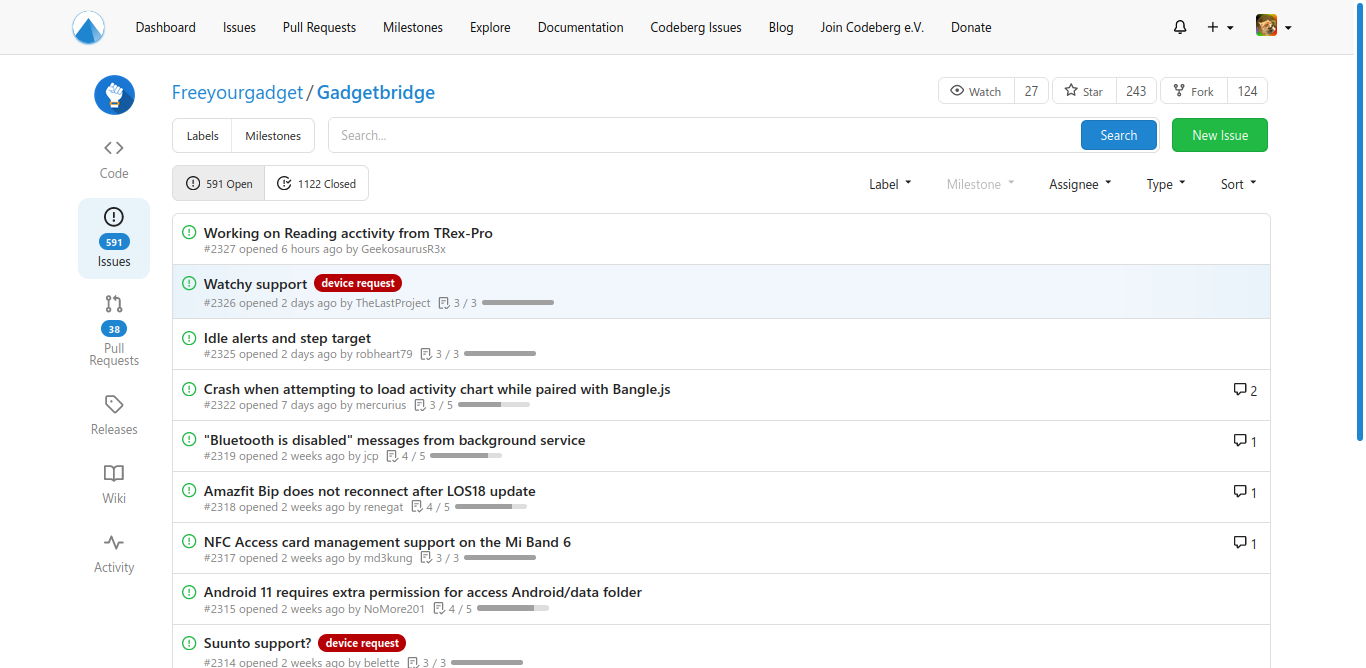Screen dimensions: 1366x668
Task: Click device request label on Watchy support
Action: point(358,283)
